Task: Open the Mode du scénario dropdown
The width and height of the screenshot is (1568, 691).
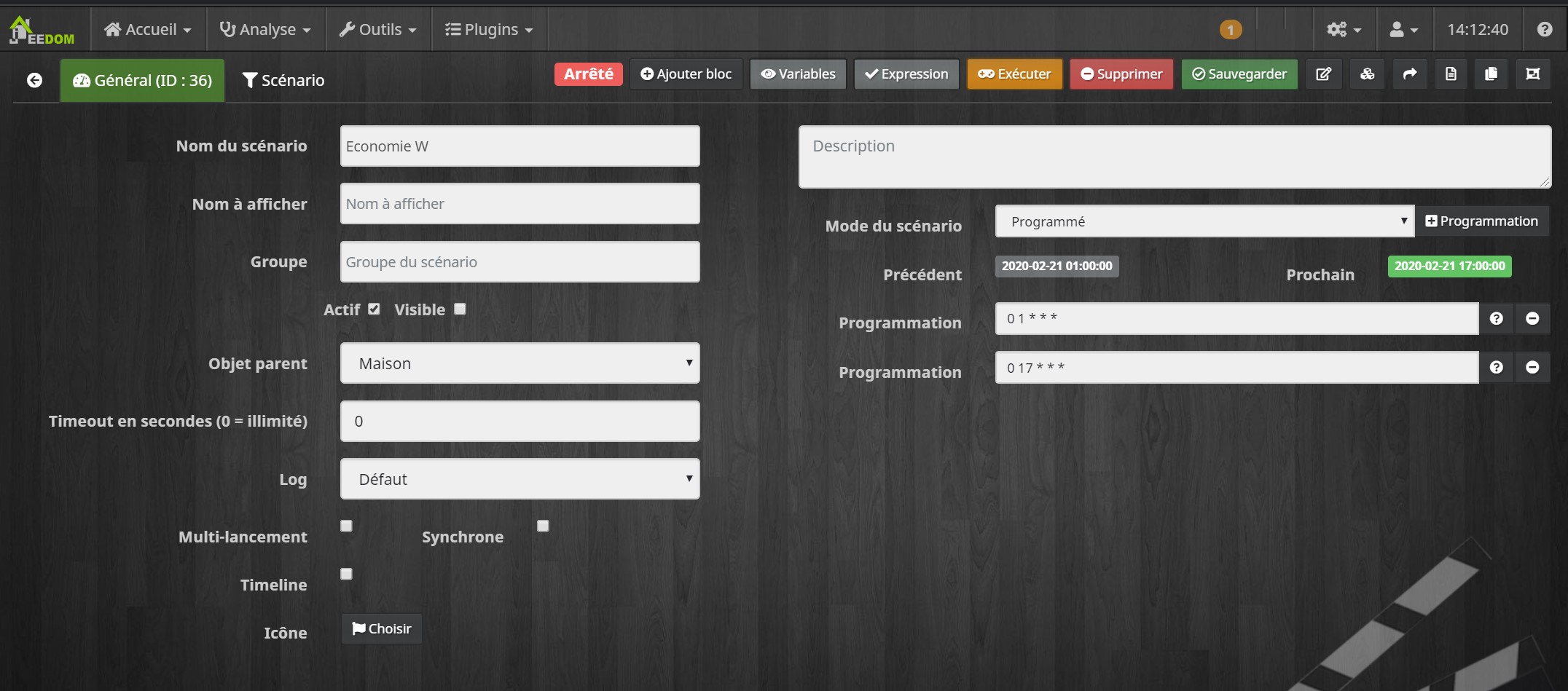Action: 1205,221
